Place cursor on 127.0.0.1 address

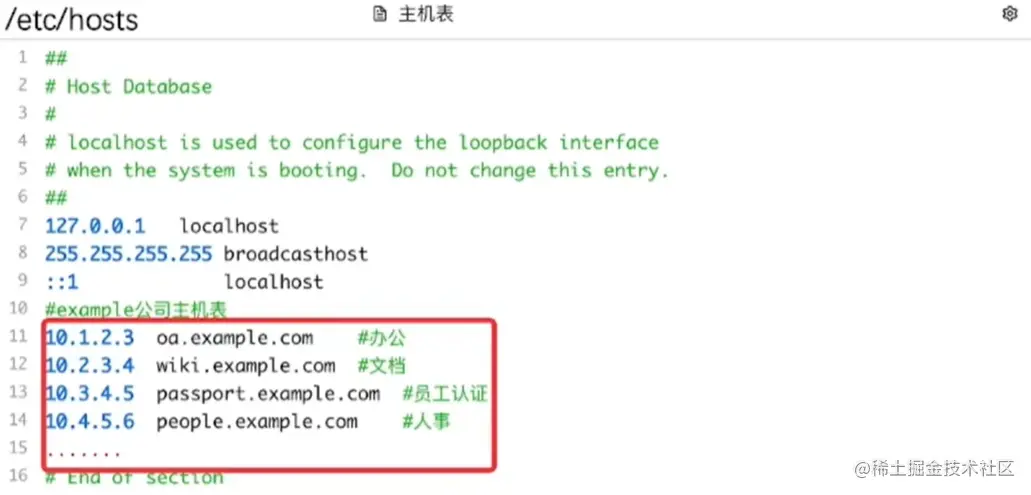pyautogui.click(x=95, y=226)
